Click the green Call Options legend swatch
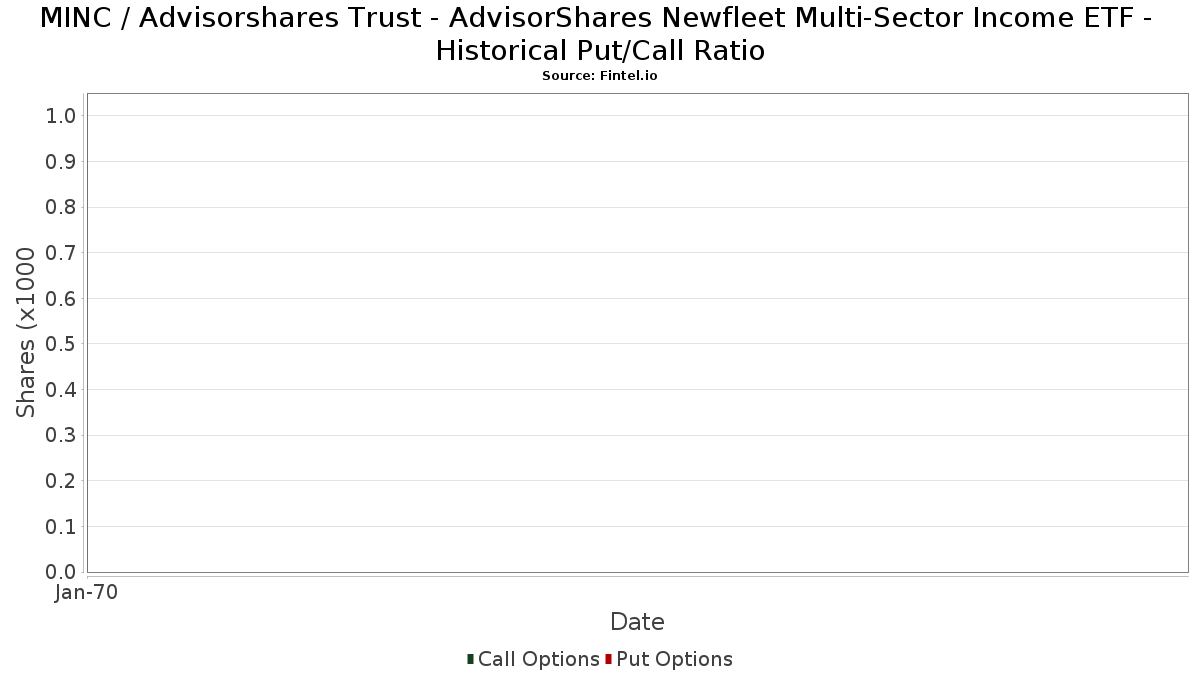This screenshot has height=675, width=1200. tap(470, 659)
